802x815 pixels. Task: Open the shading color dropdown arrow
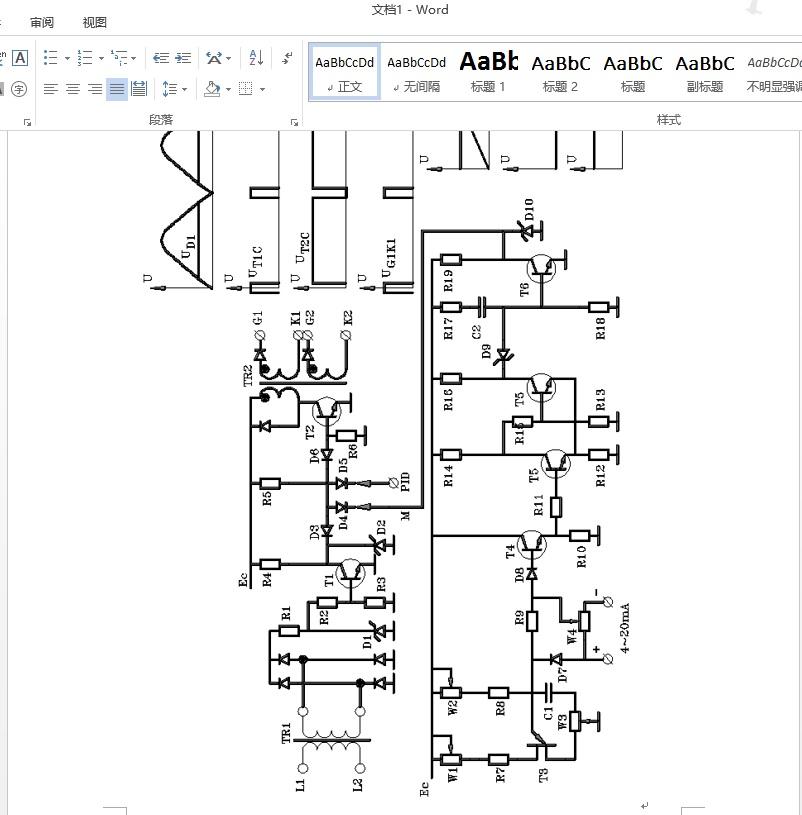click(x=229, y=89)
